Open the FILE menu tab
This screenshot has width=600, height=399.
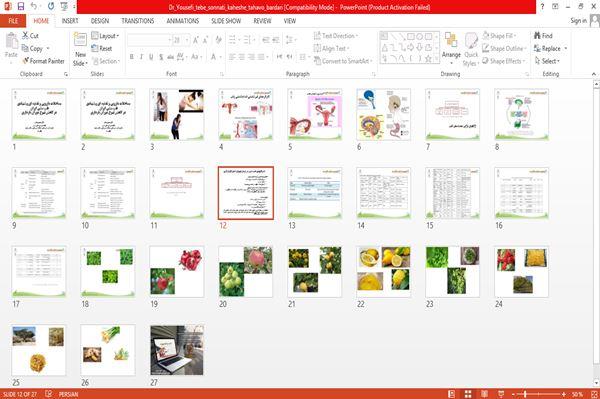(13, 21)
